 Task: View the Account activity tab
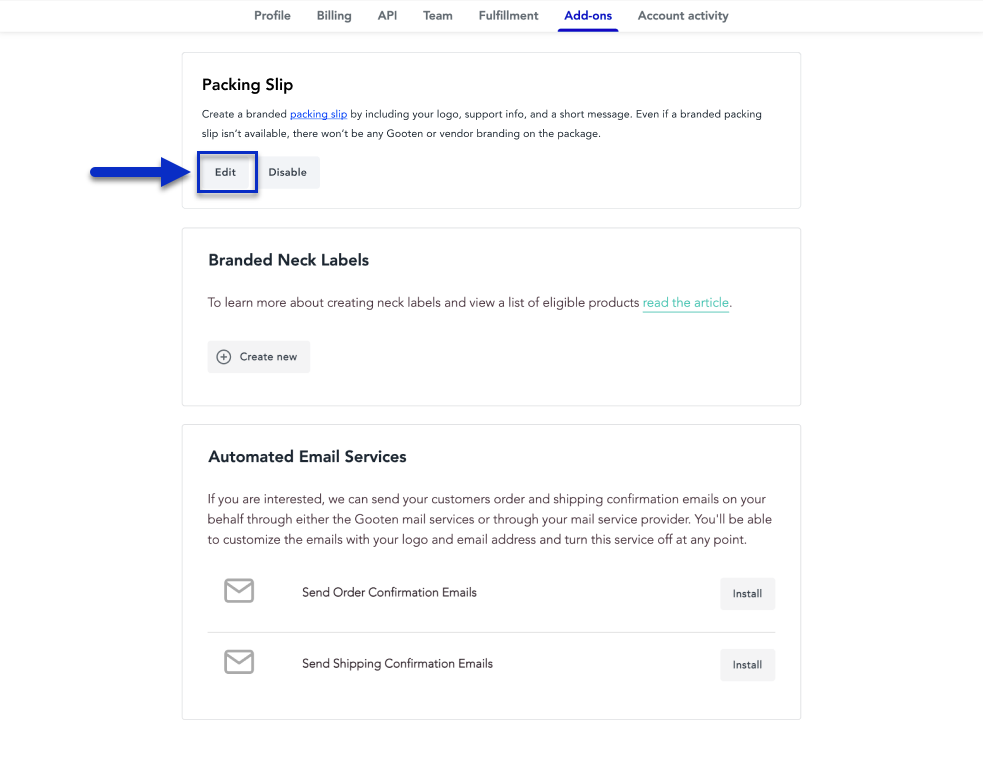(683, 16)
